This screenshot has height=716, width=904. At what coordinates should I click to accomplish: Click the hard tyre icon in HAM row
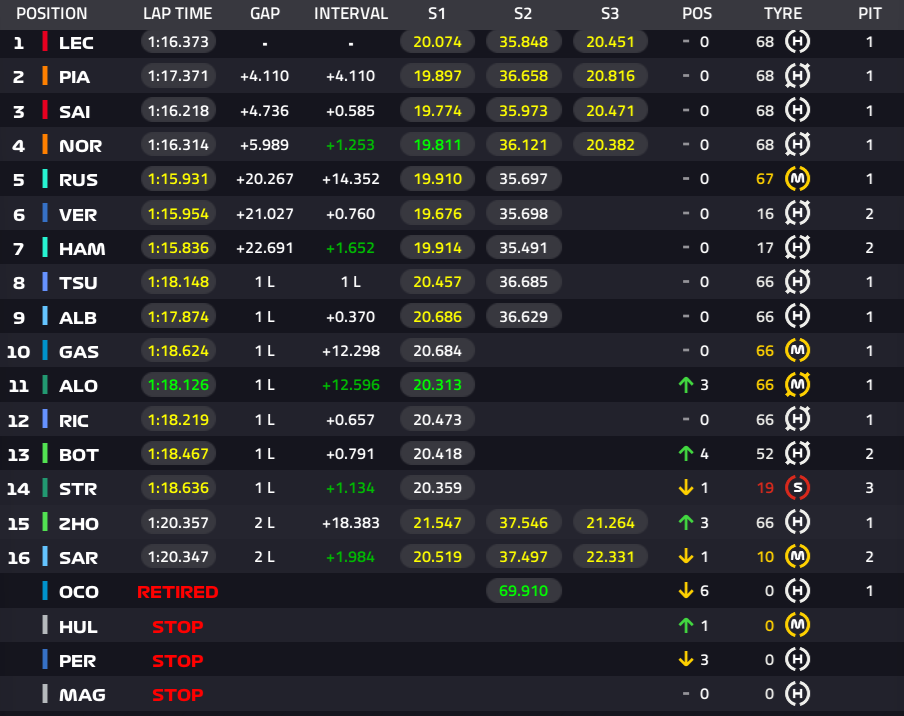pos(797,248)
